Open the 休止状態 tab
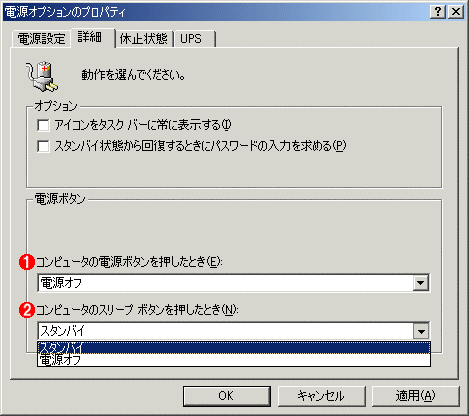 click(x=144, y=39)
